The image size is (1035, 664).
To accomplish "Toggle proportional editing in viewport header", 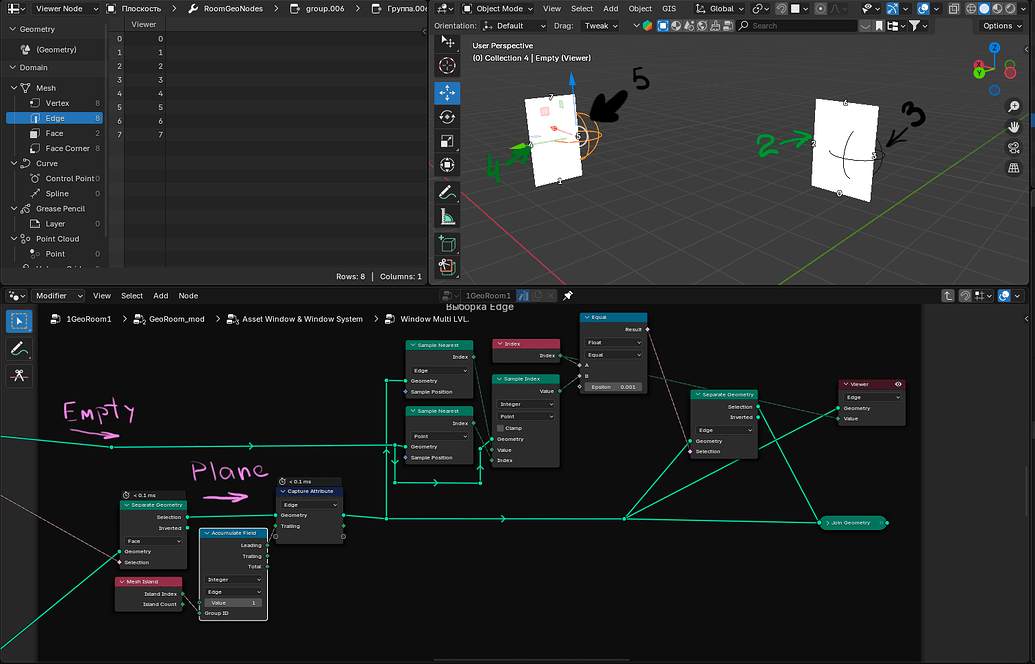I will click(x=820, y=9).
